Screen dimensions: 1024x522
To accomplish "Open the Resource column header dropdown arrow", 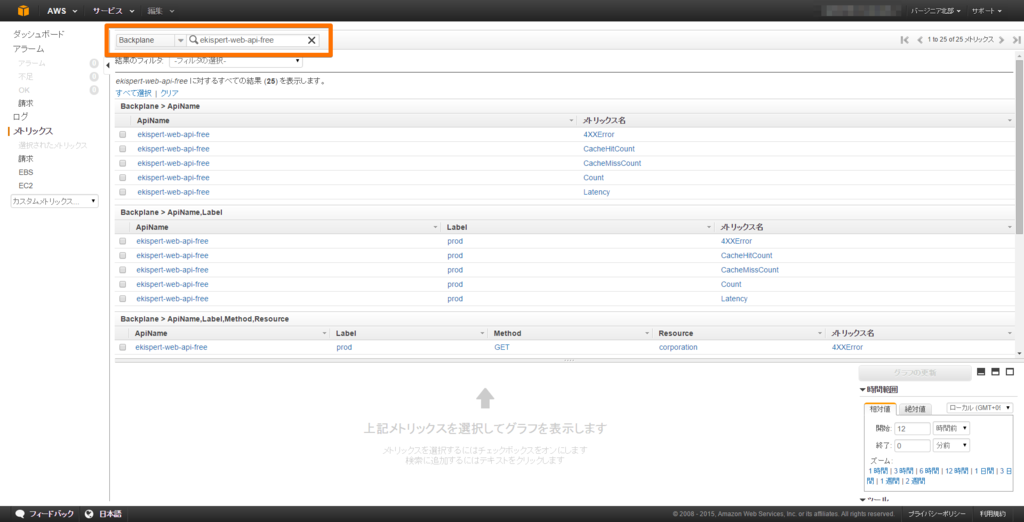I will pyautogui.click(x=820, y=333).
